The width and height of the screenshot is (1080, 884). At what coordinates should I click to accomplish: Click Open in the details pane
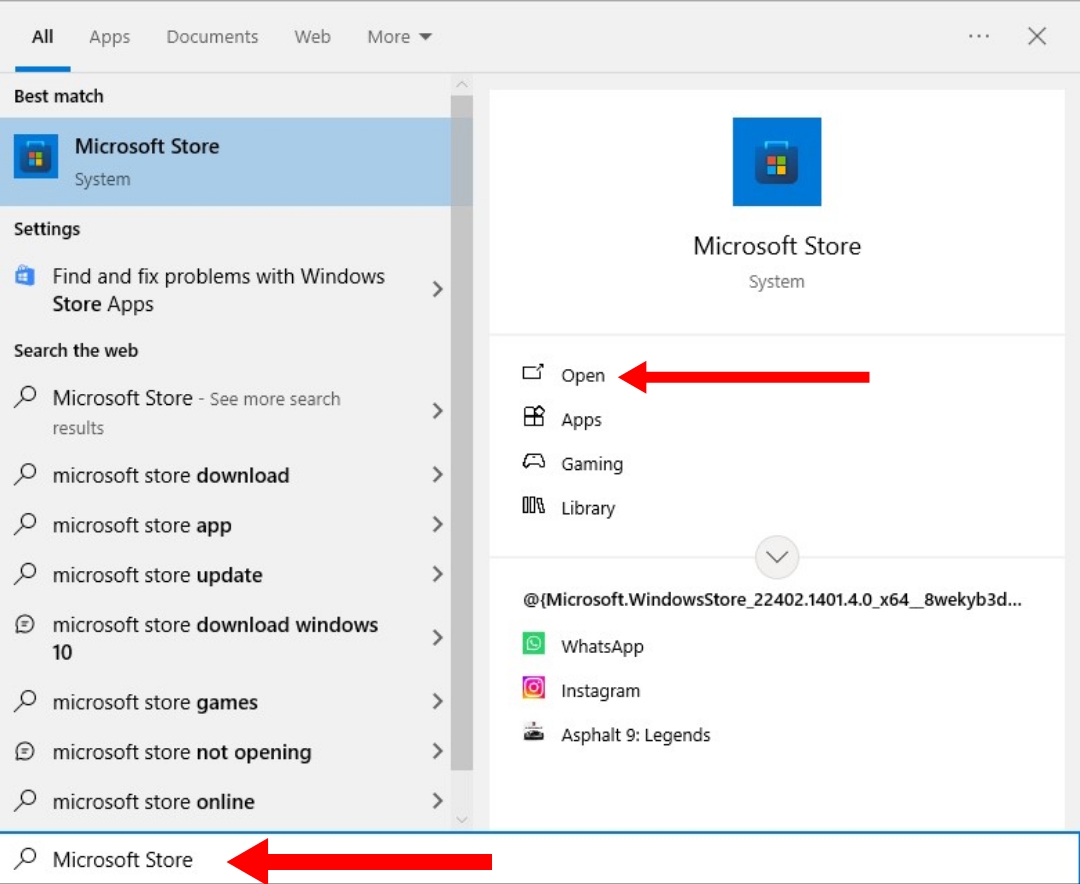(583, 376)
